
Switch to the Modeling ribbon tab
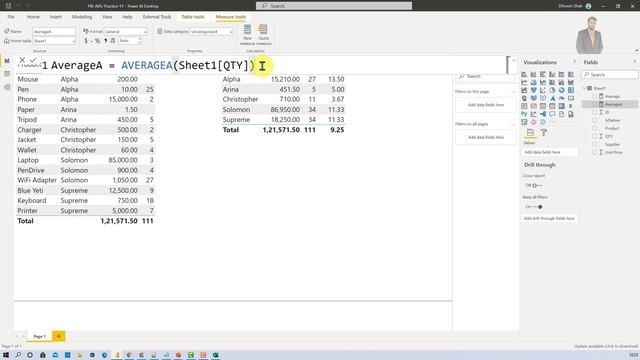82,17
